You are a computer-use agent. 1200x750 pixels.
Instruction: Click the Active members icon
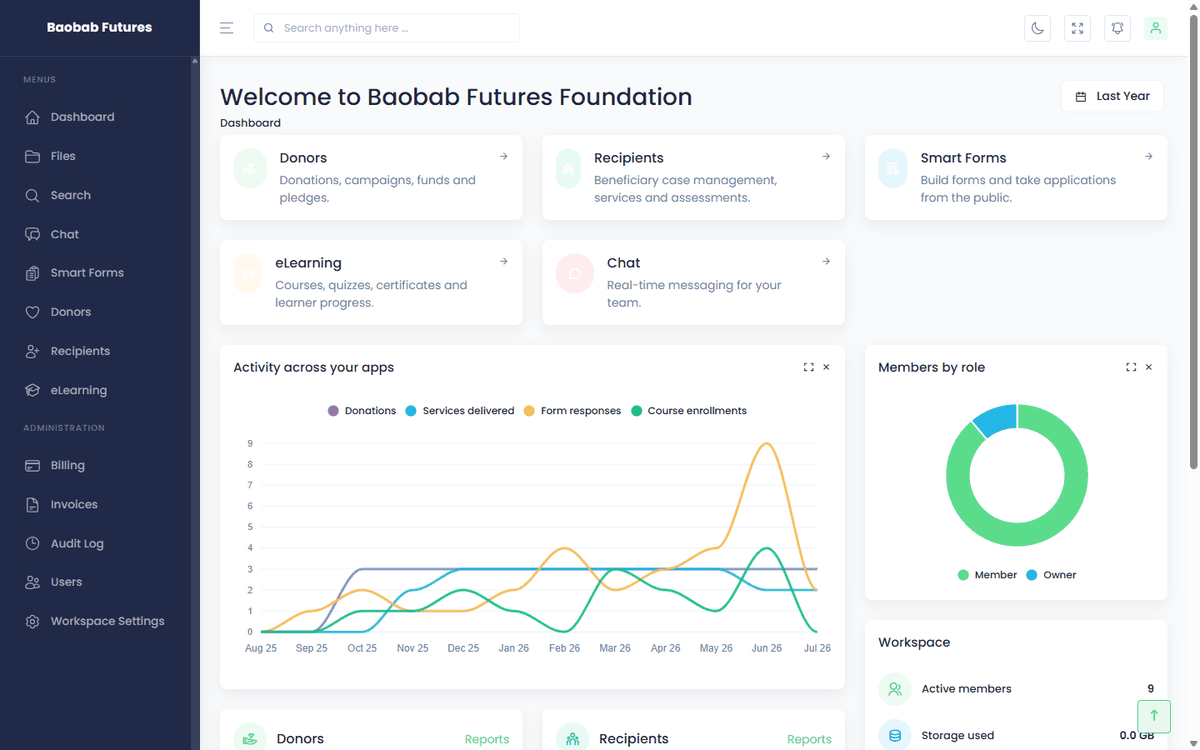coord(895,689)
